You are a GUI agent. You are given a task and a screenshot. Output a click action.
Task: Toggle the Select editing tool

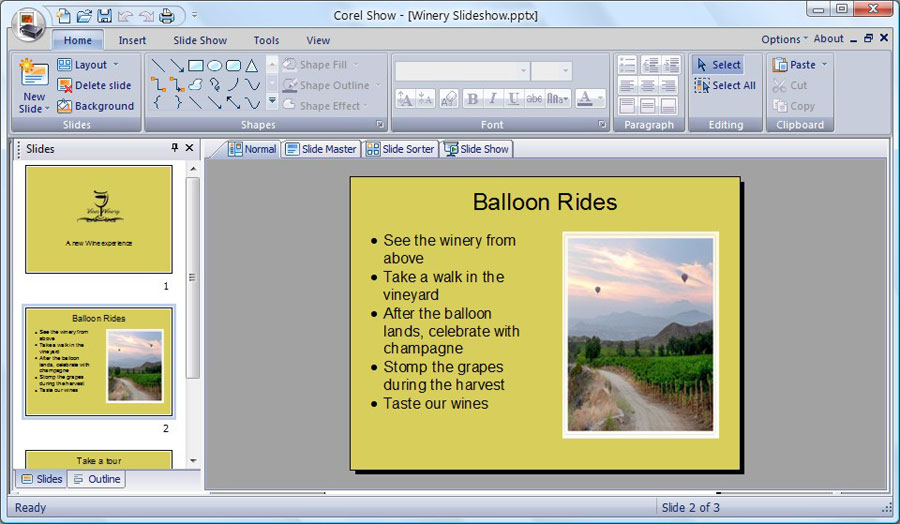point(717,65)
